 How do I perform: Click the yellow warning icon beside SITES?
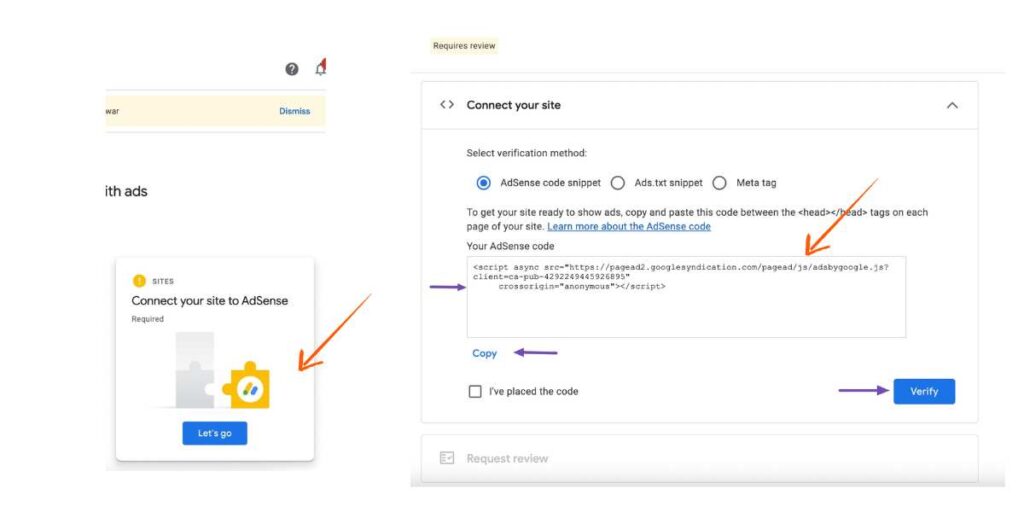[139, 281]
